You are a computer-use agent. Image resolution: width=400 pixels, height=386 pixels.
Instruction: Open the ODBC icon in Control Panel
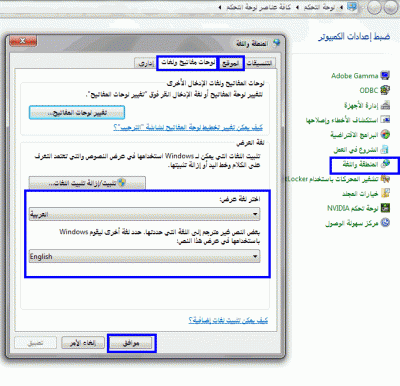tap(385, 90)
